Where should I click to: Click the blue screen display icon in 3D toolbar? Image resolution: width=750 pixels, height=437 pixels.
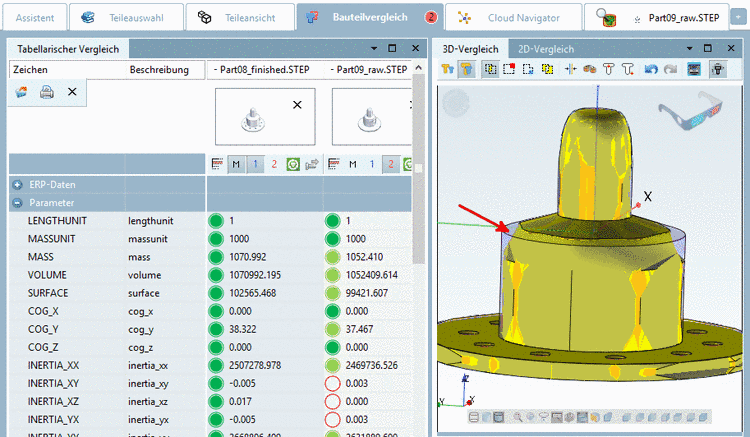tap(694, 69)
